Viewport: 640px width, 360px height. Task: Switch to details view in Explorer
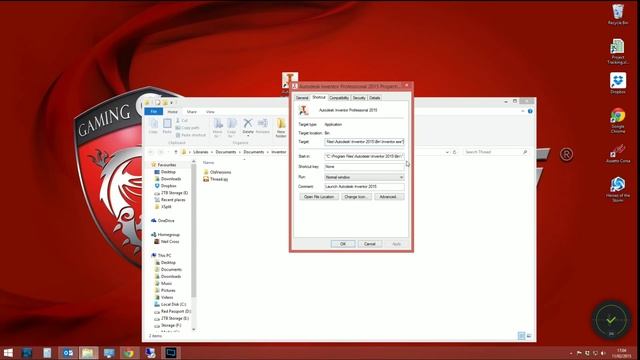click(521, 336)
